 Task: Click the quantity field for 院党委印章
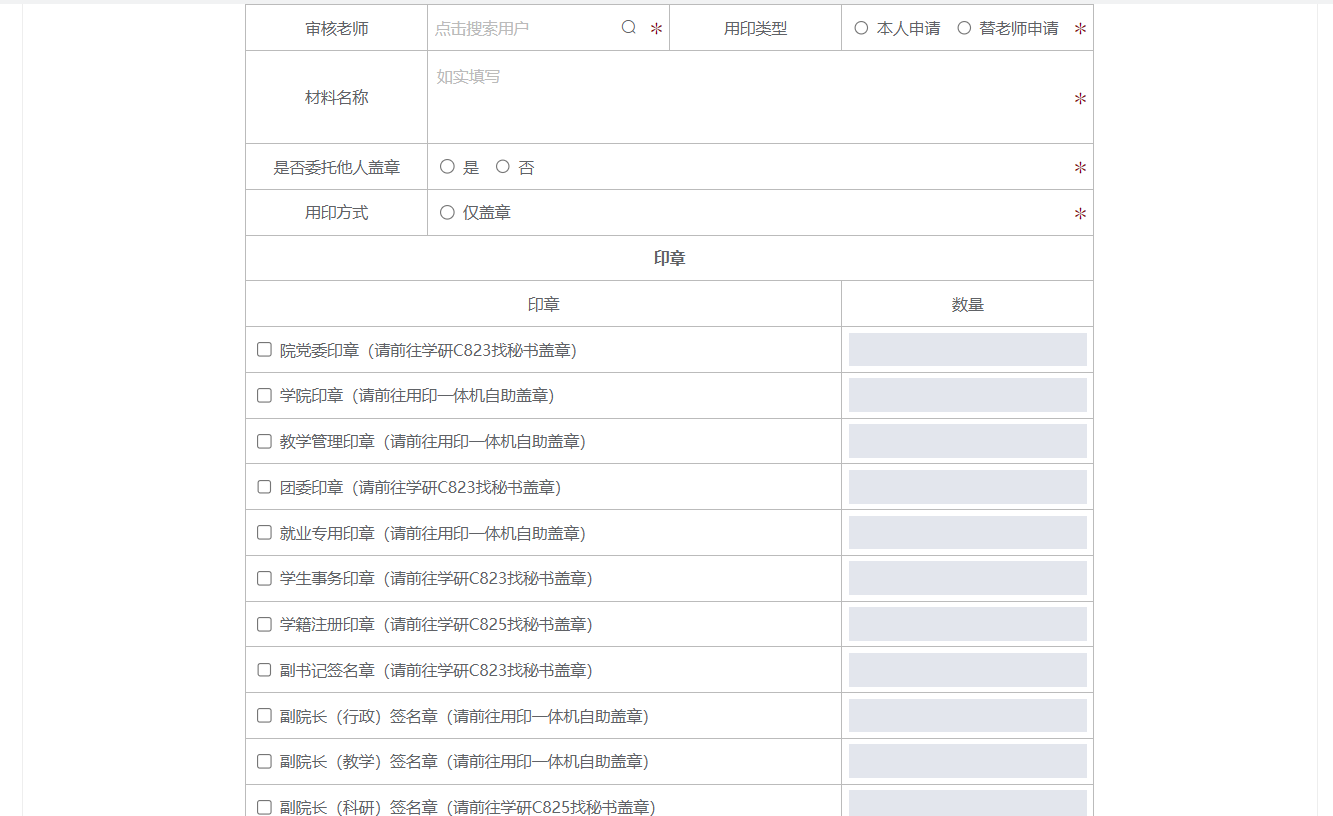(x=967, y=350)
